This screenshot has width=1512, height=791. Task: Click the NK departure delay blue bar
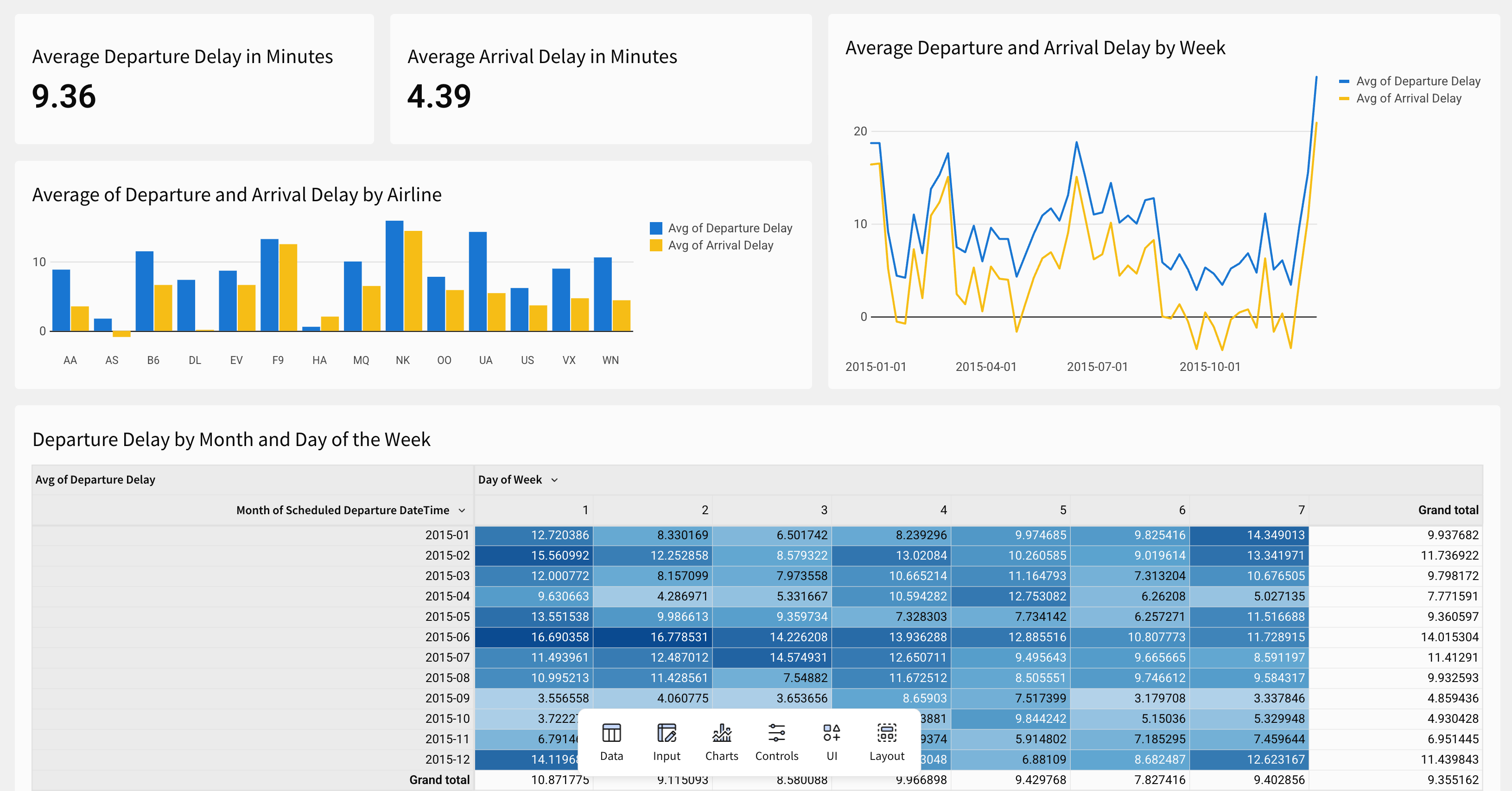click(394, 276)
